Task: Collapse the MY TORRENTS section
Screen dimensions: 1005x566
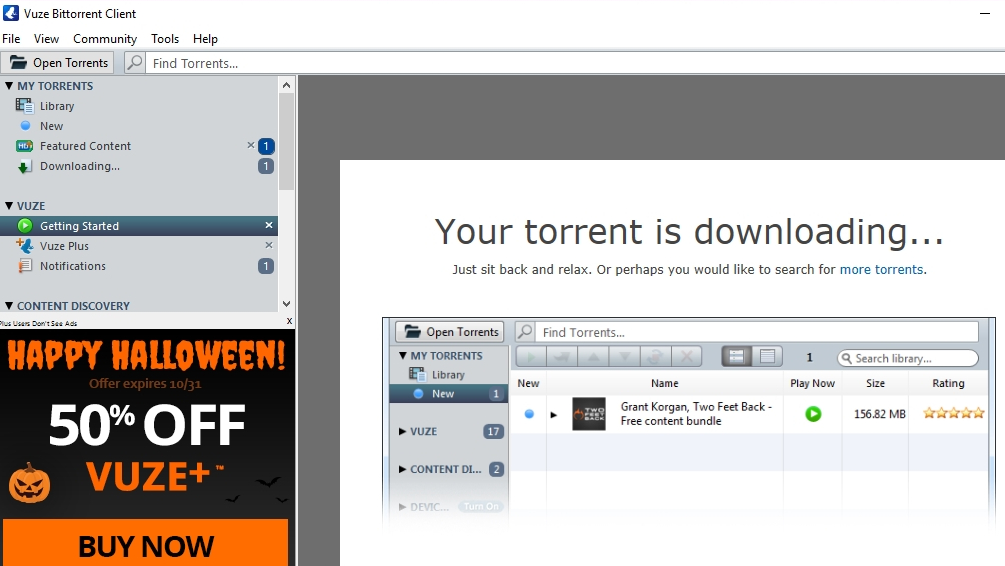Action: click(9, 86)
